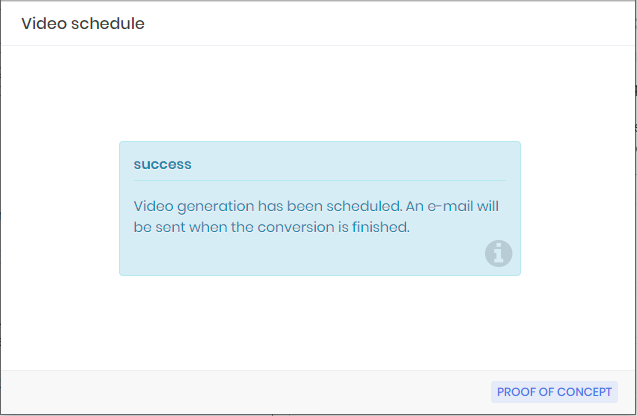Click the info icon in success alert
637x416 pixels.
point(498,254)
